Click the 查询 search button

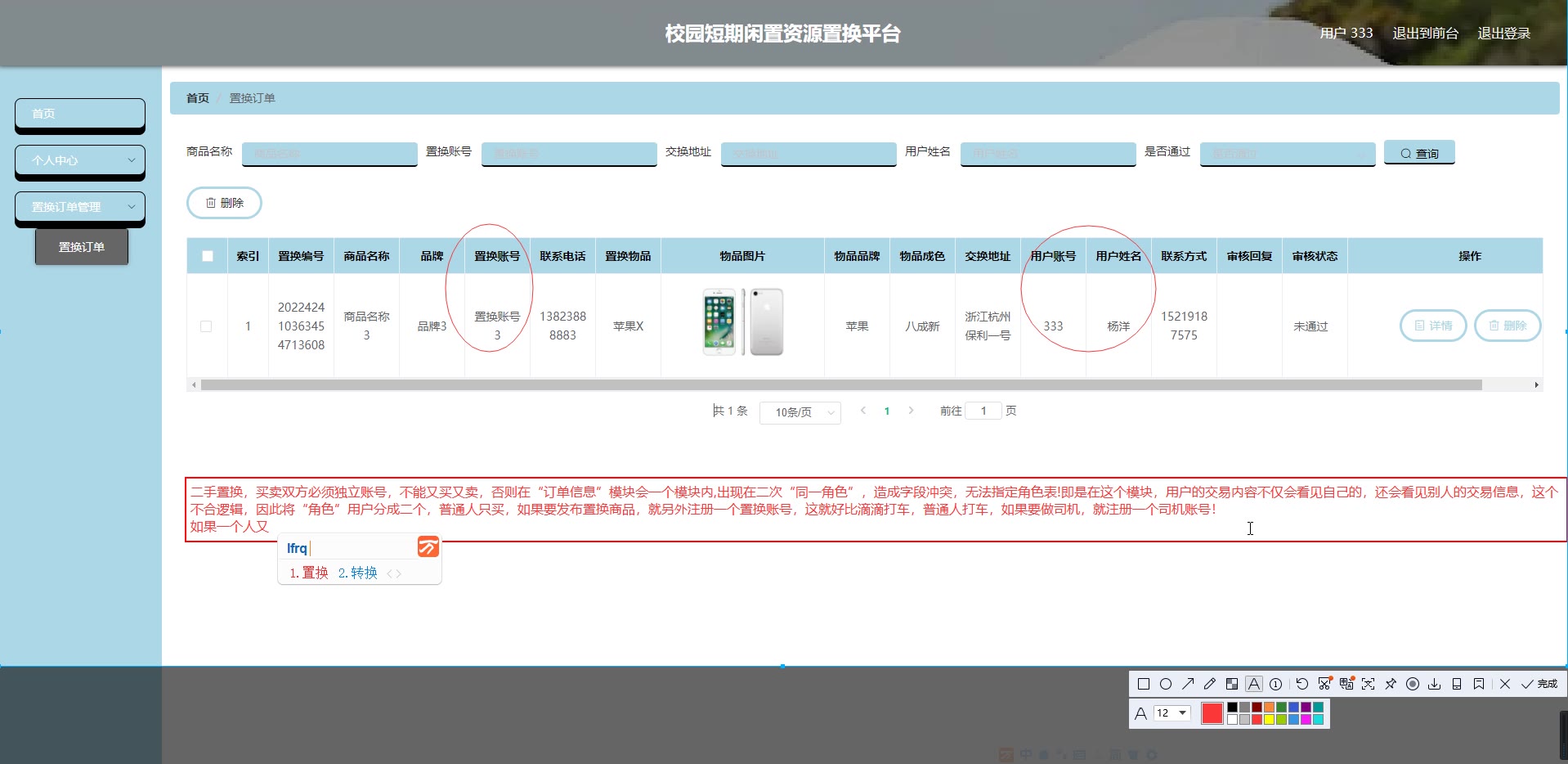pos(1419,153)
